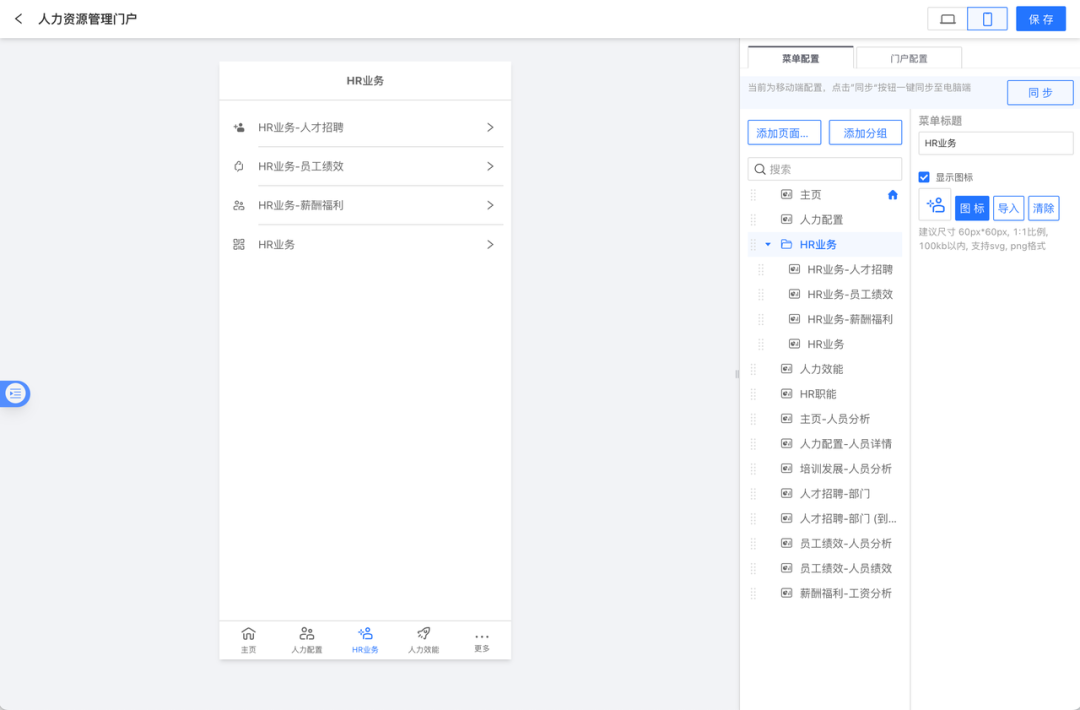The image size is (1080, 710).
Task: Select the 菜单配置 tab
Action: coord(800,57)
